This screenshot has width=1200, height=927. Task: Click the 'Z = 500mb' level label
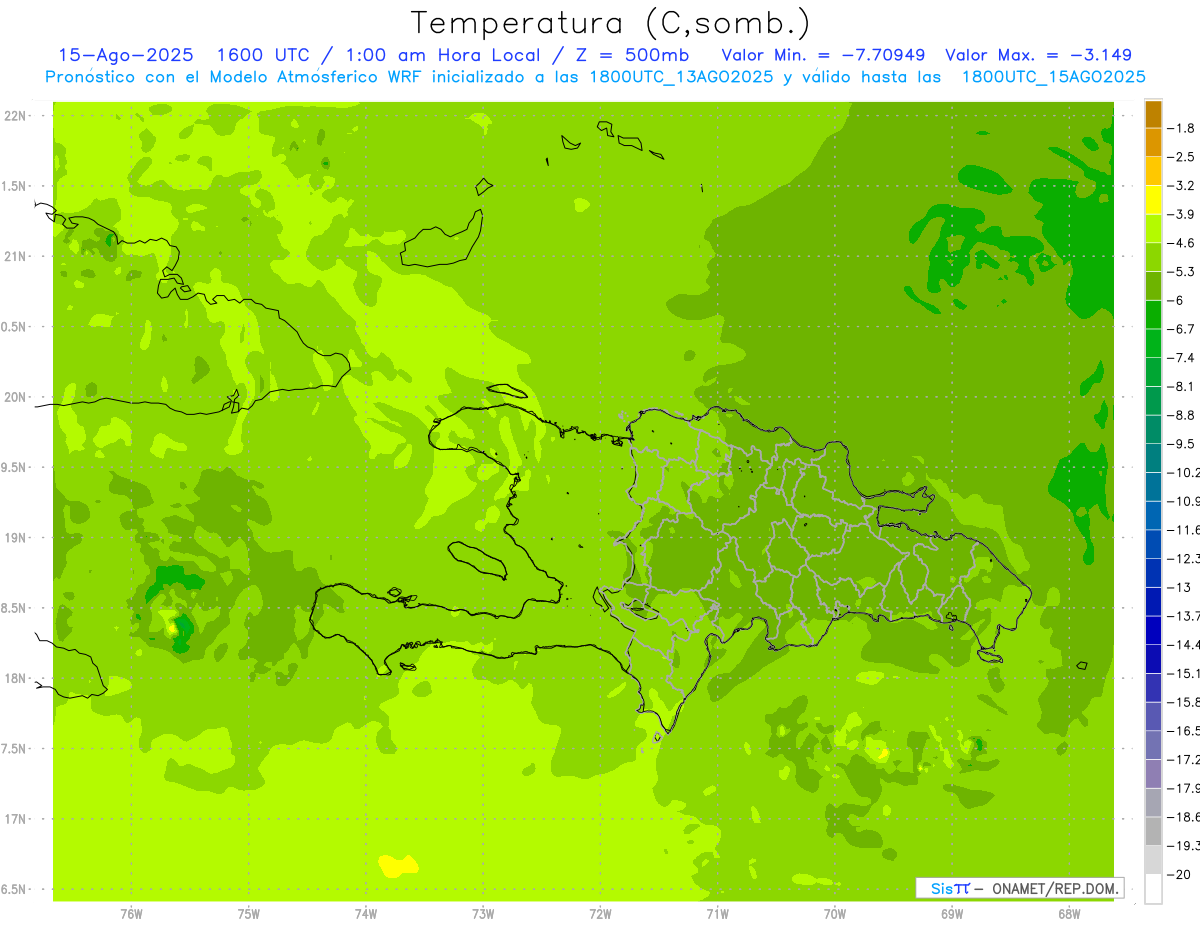click(632, 55)
